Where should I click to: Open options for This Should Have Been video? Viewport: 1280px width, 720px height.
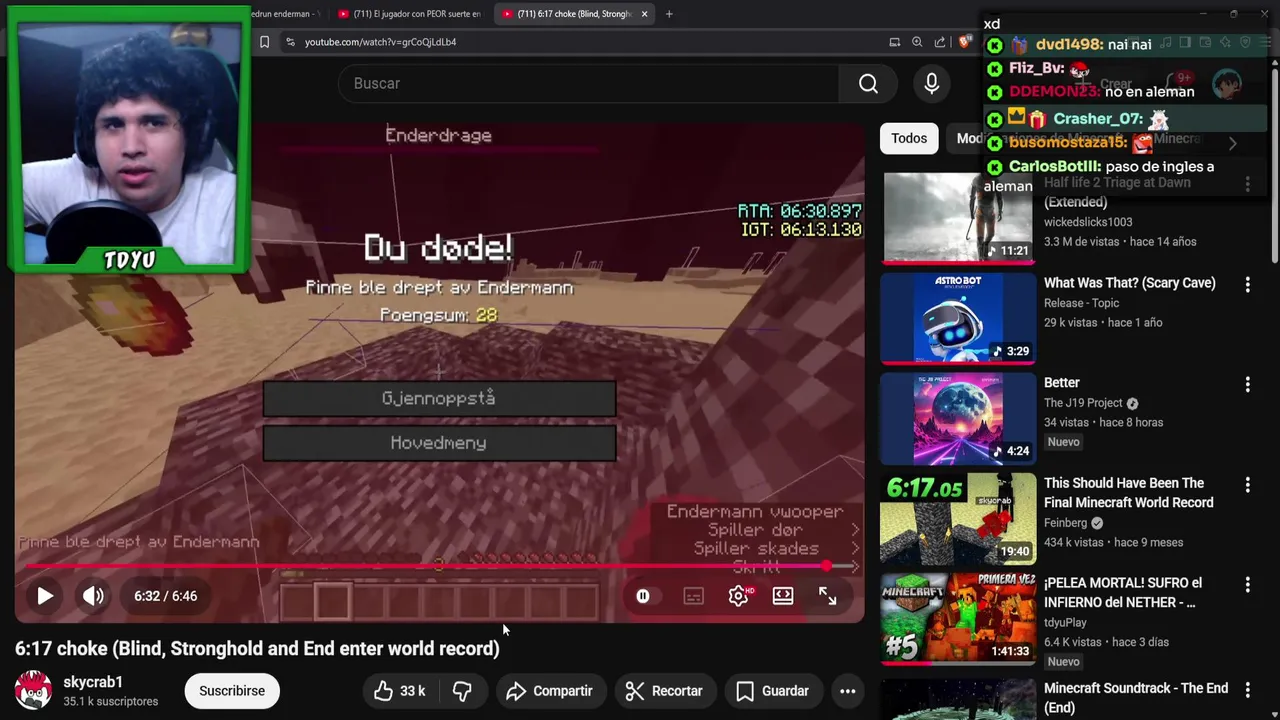[x=1247, y=485]
